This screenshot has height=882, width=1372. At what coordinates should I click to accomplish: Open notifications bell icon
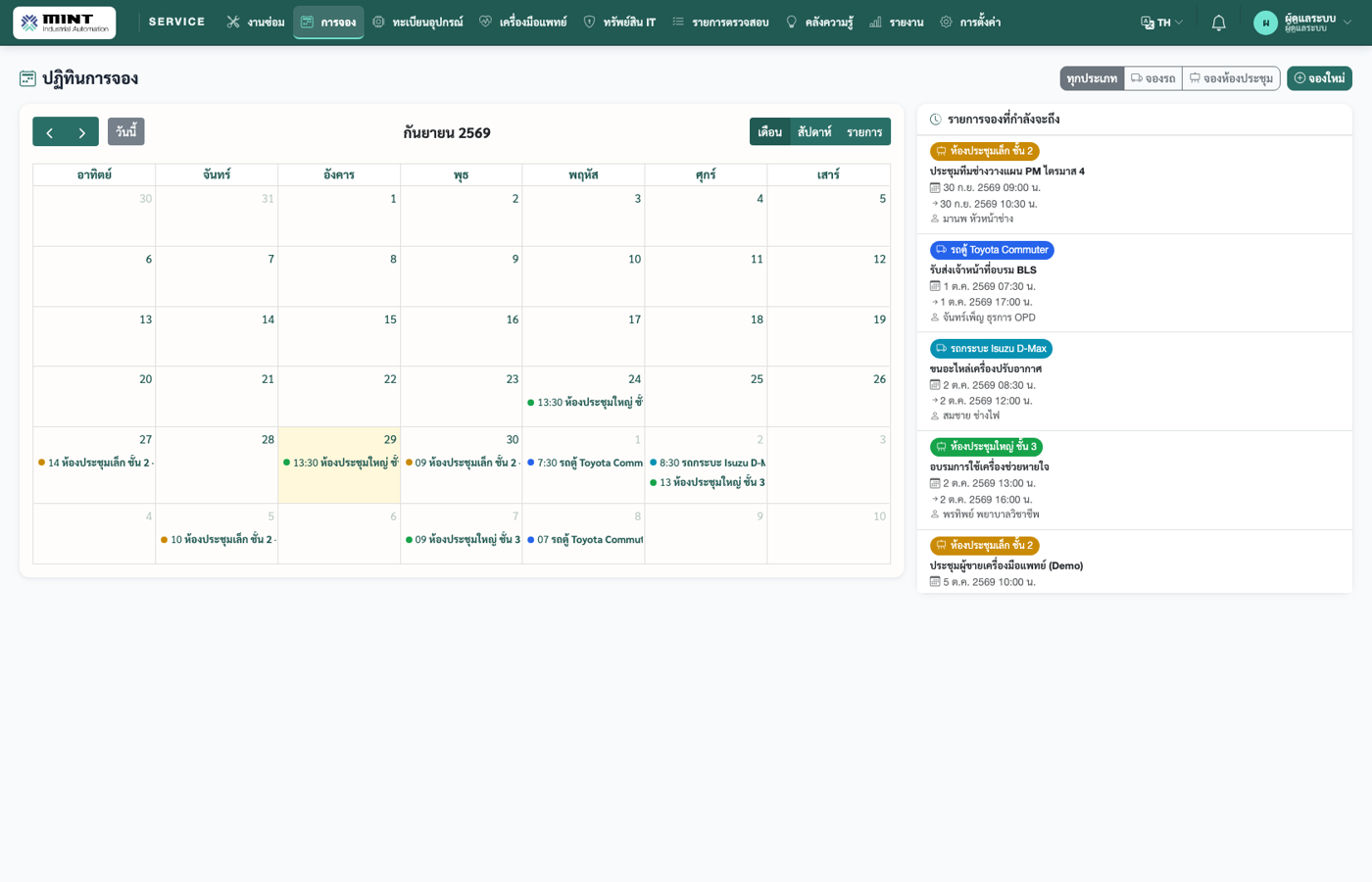click(x=1218, y=23)
